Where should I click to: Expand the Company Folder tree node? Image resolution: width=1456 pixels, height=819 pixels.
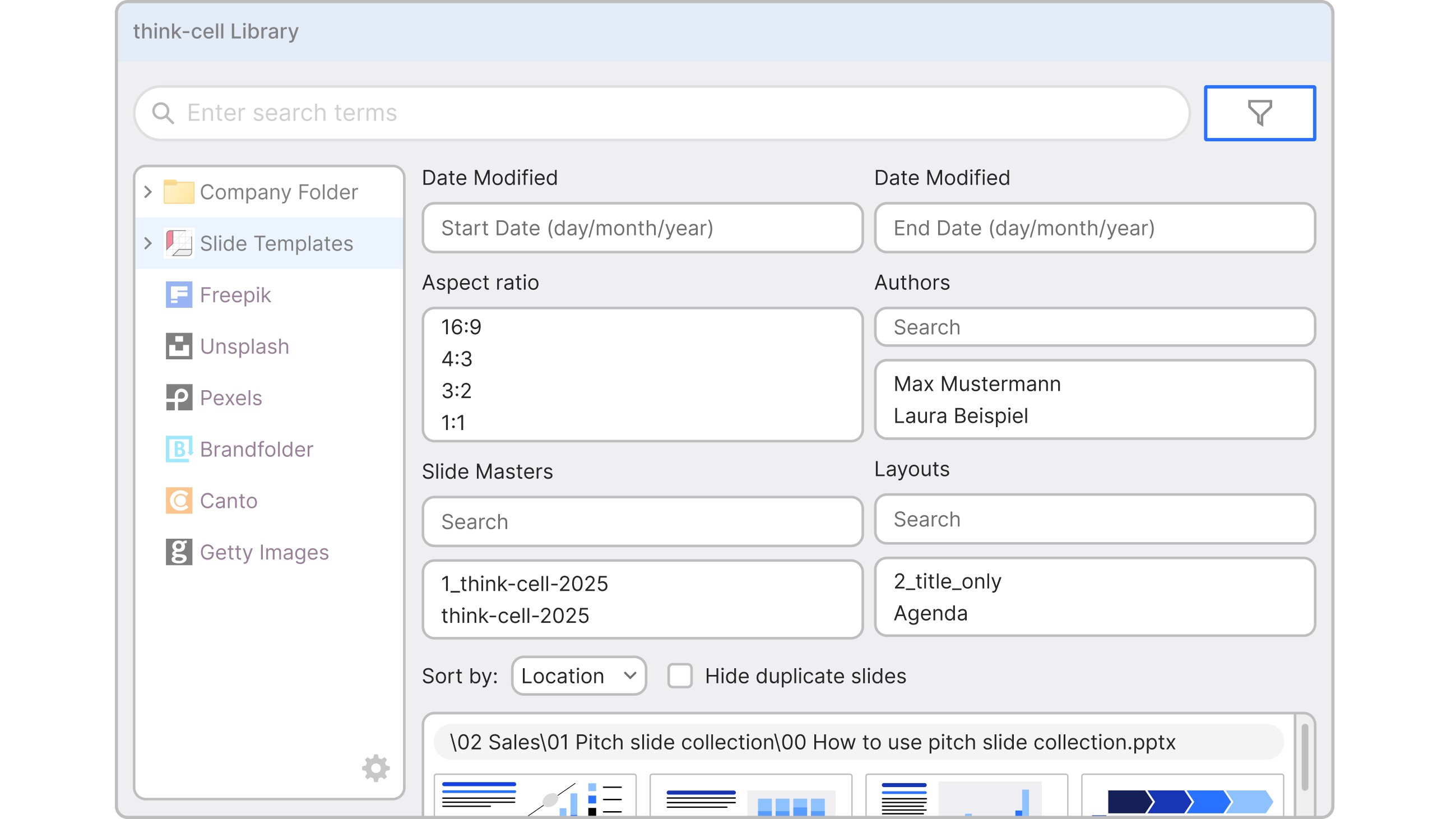pyautogui.click(x=148, y=192)
